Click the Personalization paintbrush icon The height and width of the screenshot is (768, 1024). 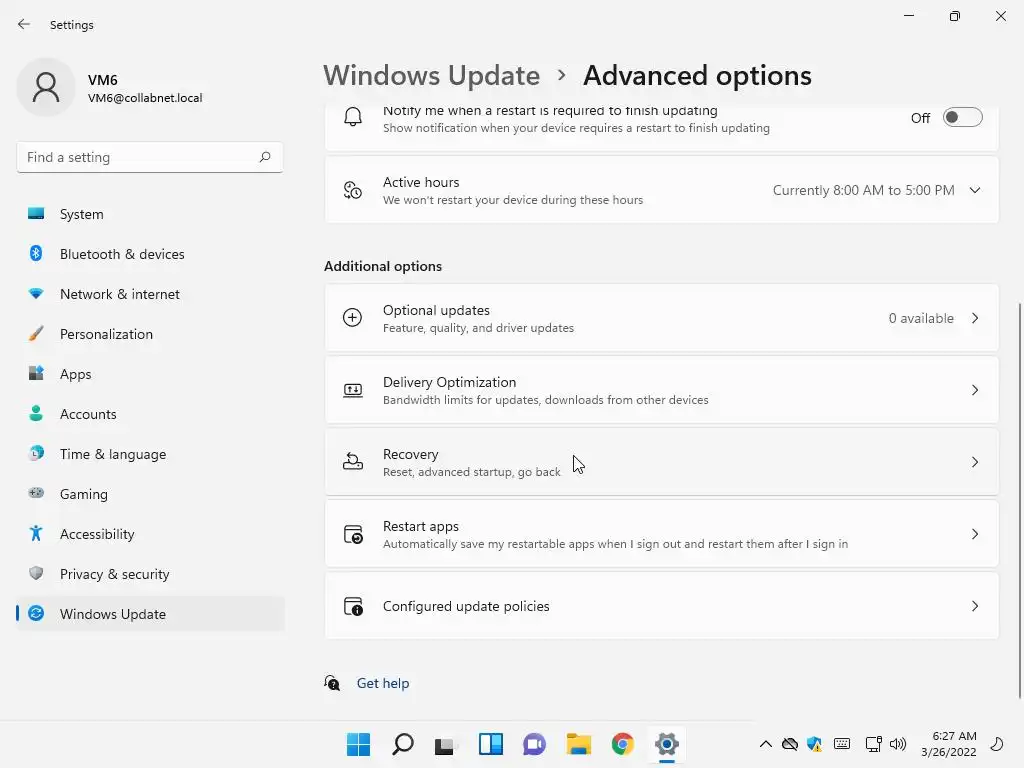(36, 334)
